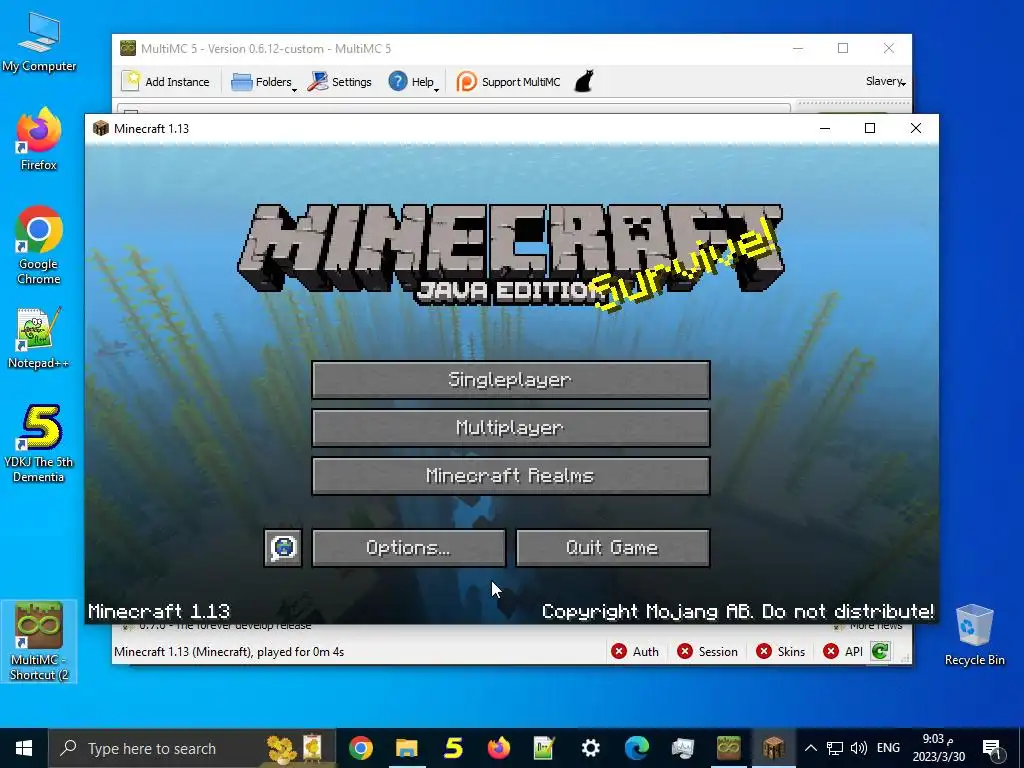This screenshot has height=768, width=1024.
Task: Click the black cat icon in MultiMC toolbar
Action: pos(584,82)
